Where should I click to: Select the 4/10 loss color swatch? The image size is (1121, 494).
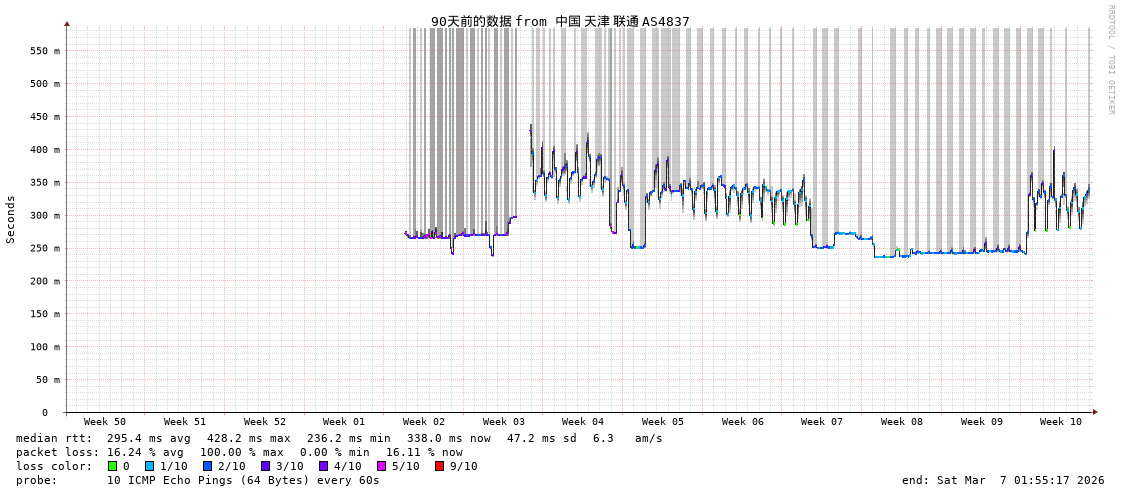(x=323, y=466)
